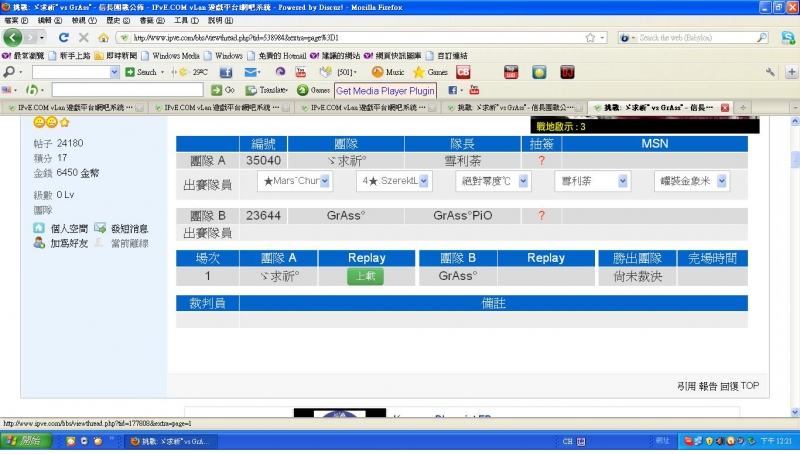Open the 編輯 menu
800x454 pixels.
49,20
